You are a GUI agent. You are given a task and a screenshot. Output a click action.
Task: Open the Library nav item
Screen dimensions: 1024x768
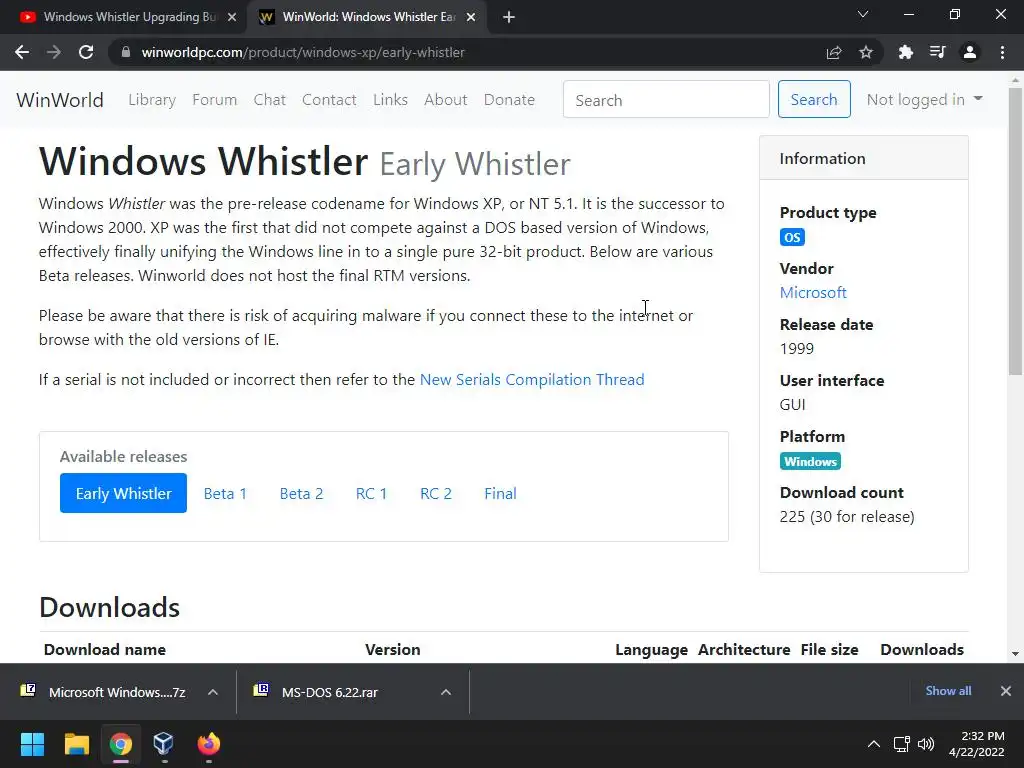pos(152,100)
